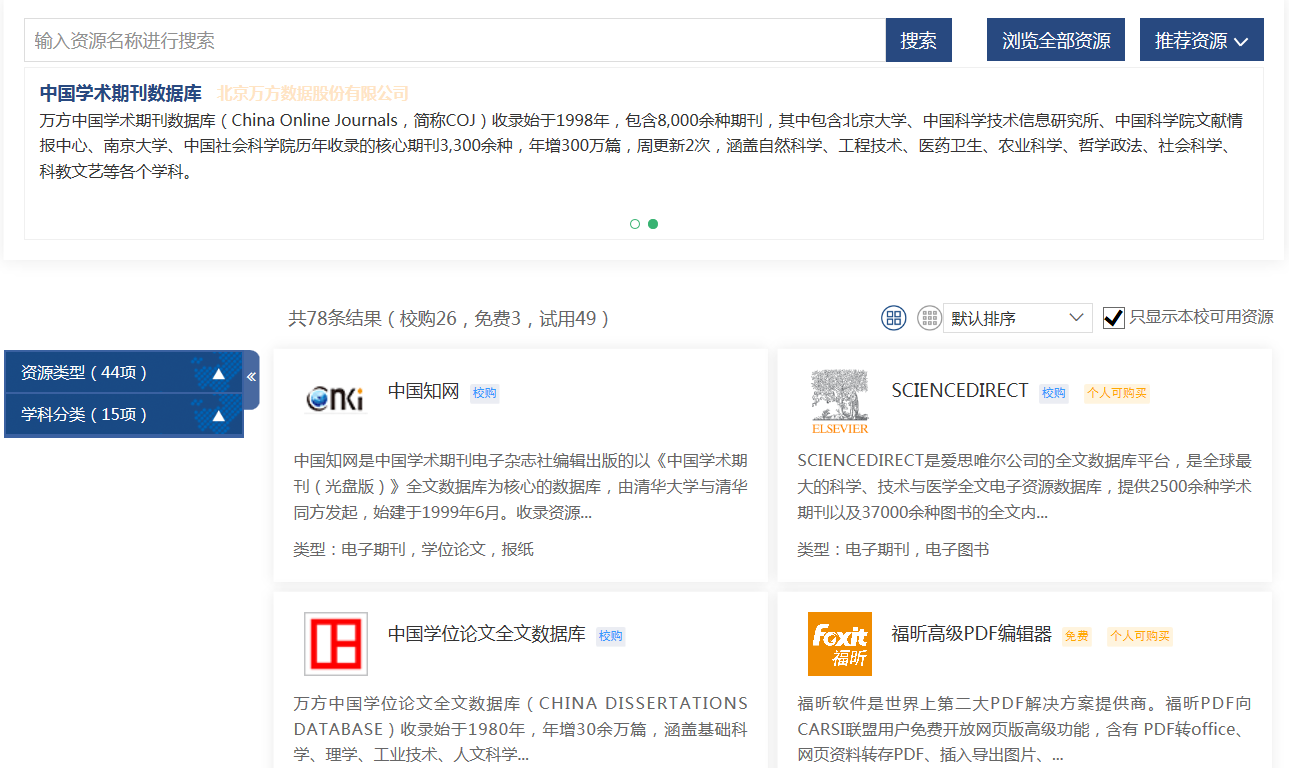Open the 推荐资源 dropdown button

(1201, 40)
